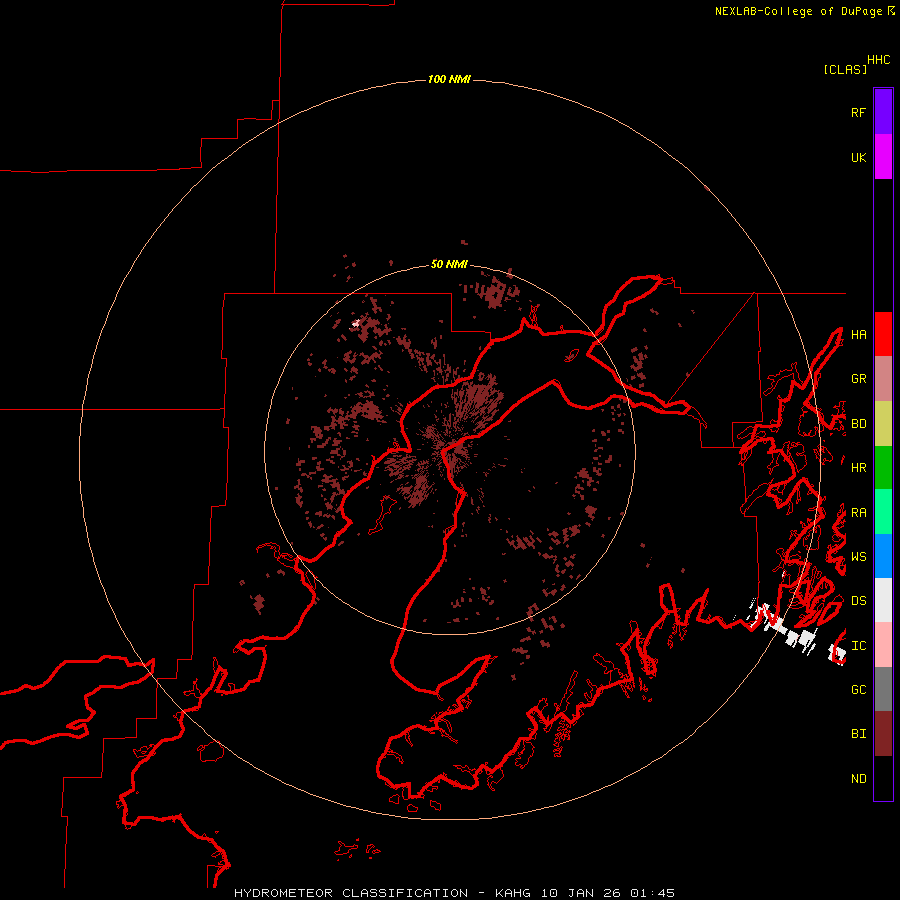The image size is (900, 900).
Task: Click the gray GC color swatch
Action: click(883, 689)
